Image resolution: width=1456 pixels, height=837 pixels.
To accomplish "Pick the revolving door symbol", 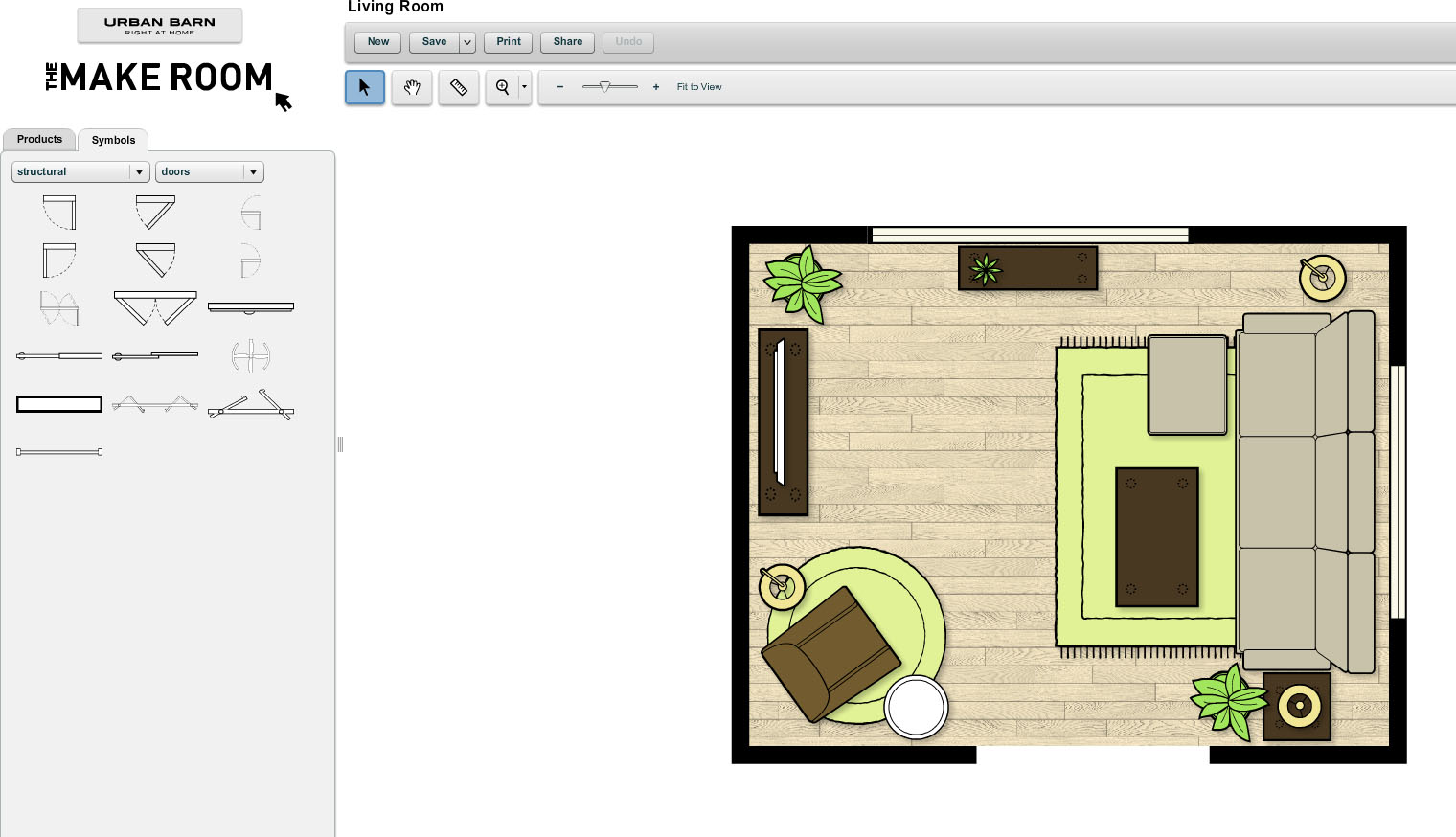I will (x=250, y=356).
